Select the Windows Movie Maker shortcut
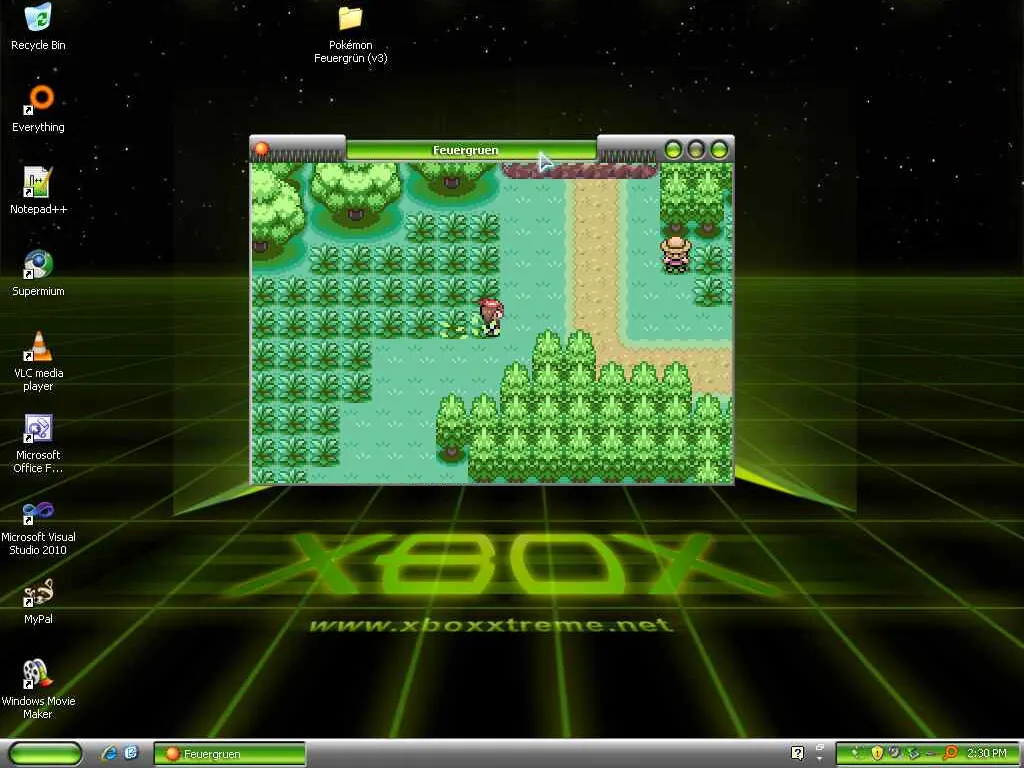 point(38,689)
